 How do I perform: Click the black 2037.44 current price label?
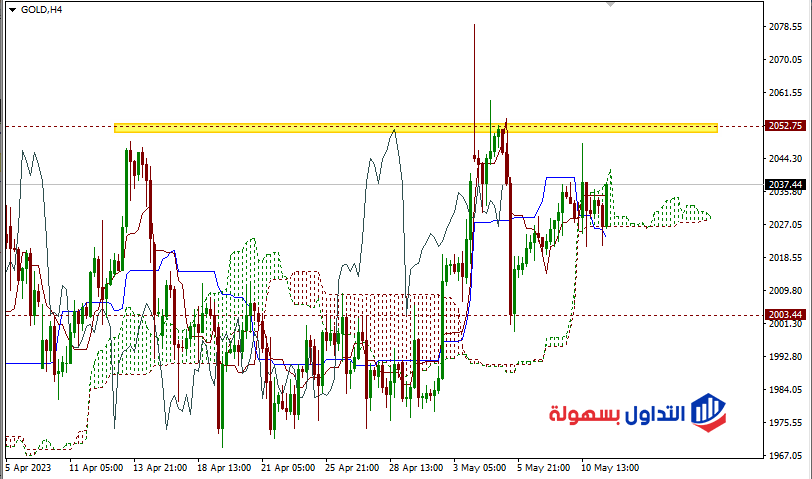[786, 184]
